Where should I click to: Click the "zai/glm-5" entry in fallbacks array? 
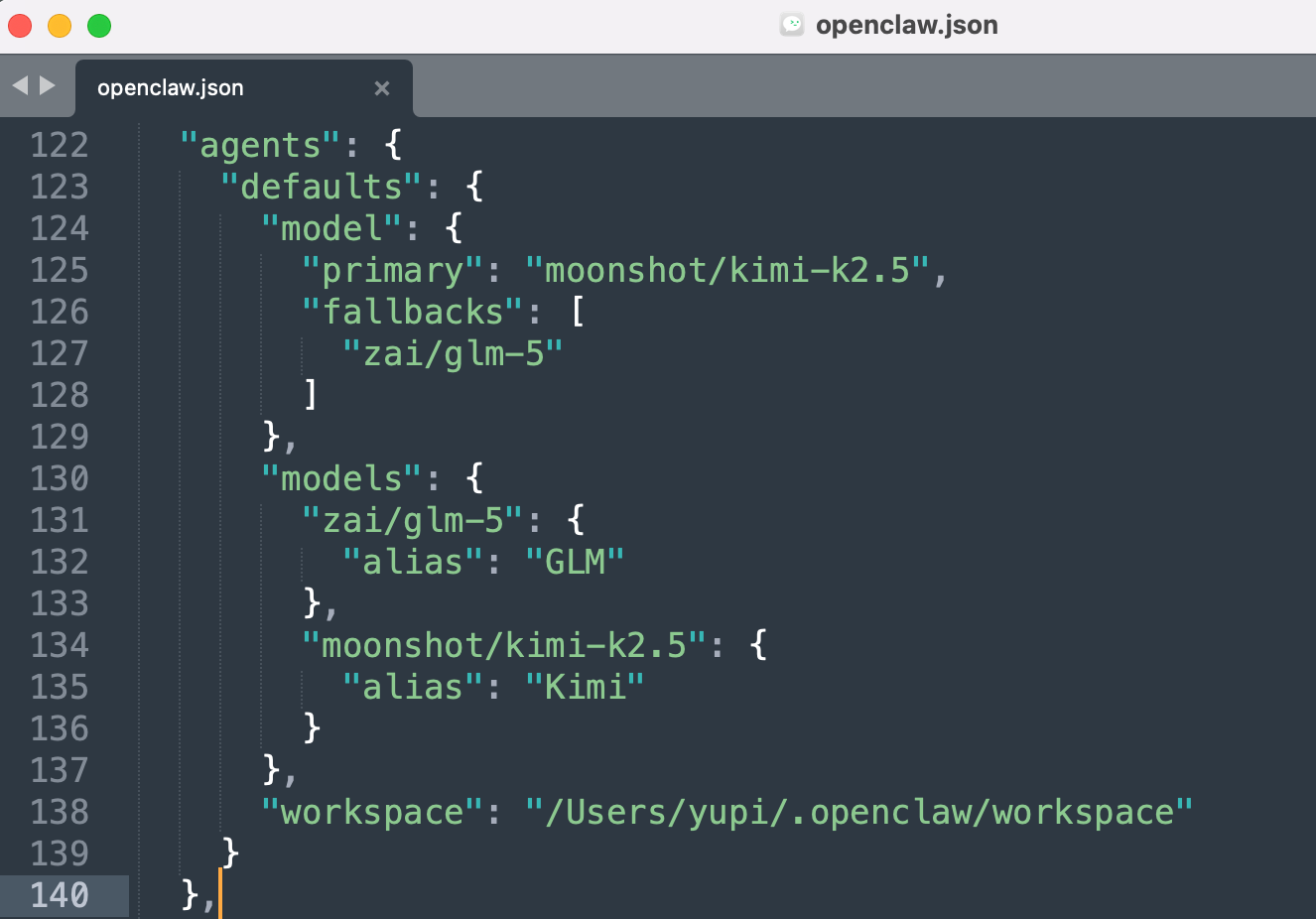pos(454,354)
